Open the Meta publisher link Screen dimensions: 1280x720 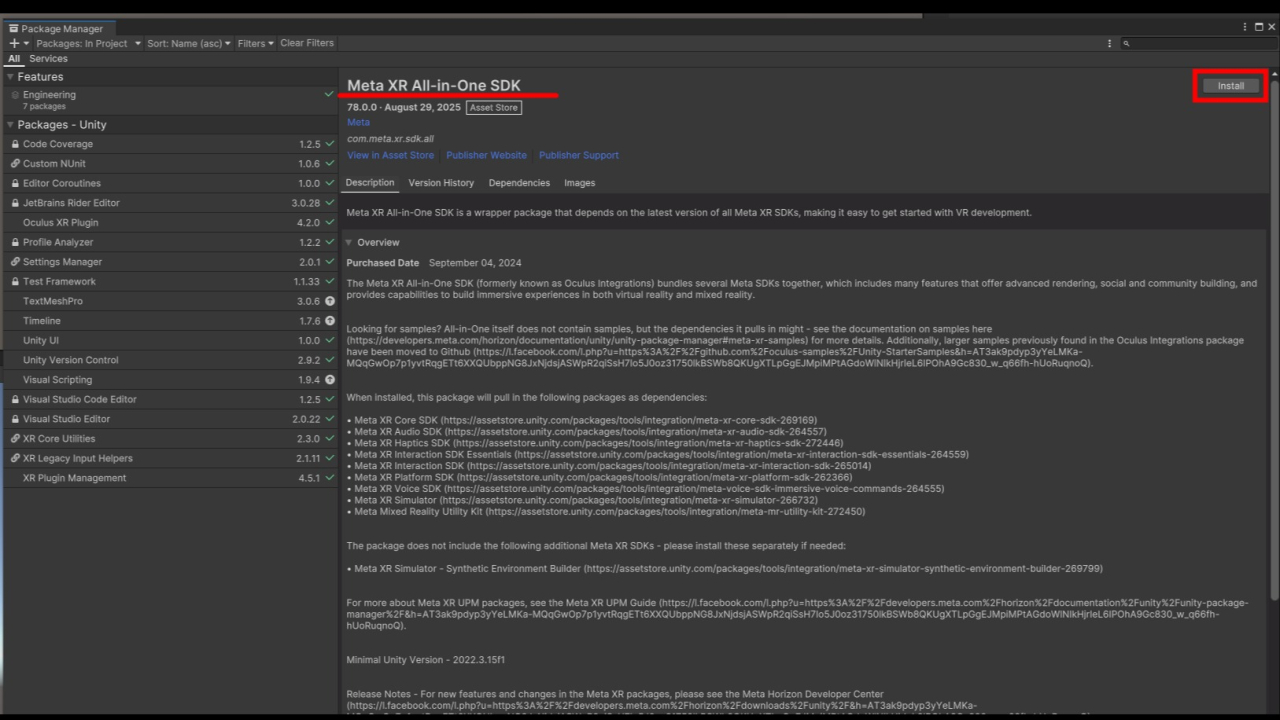(x=358, y=122)
